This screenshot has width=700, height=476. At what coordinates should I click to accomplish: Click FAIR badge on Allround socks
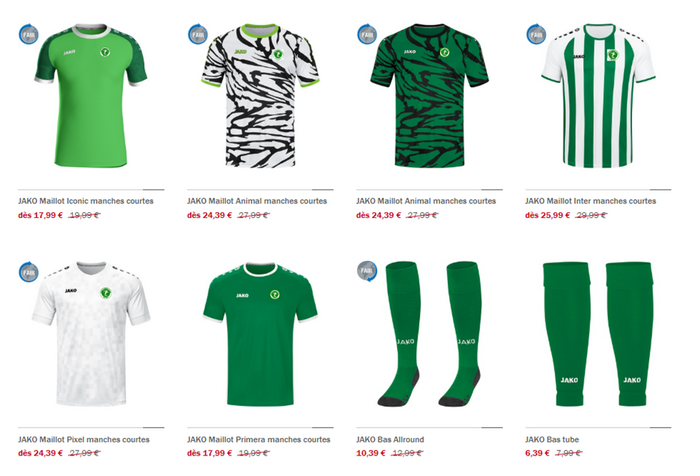pyautogui.click(x=367, y=271)
